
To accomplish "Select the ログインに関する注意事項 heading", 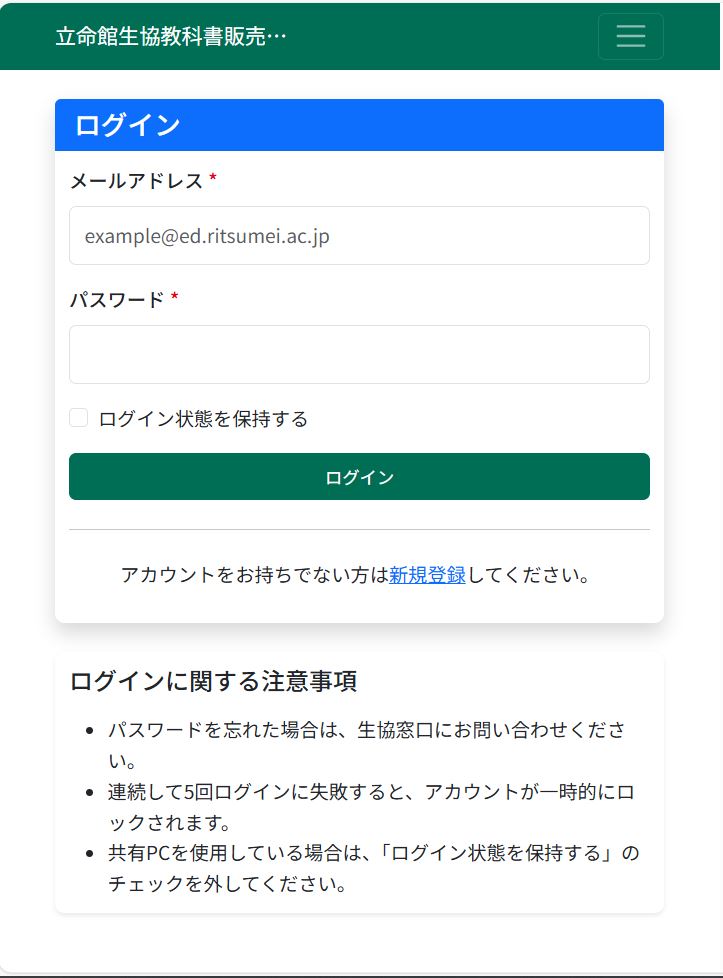I will coord(214,682).
